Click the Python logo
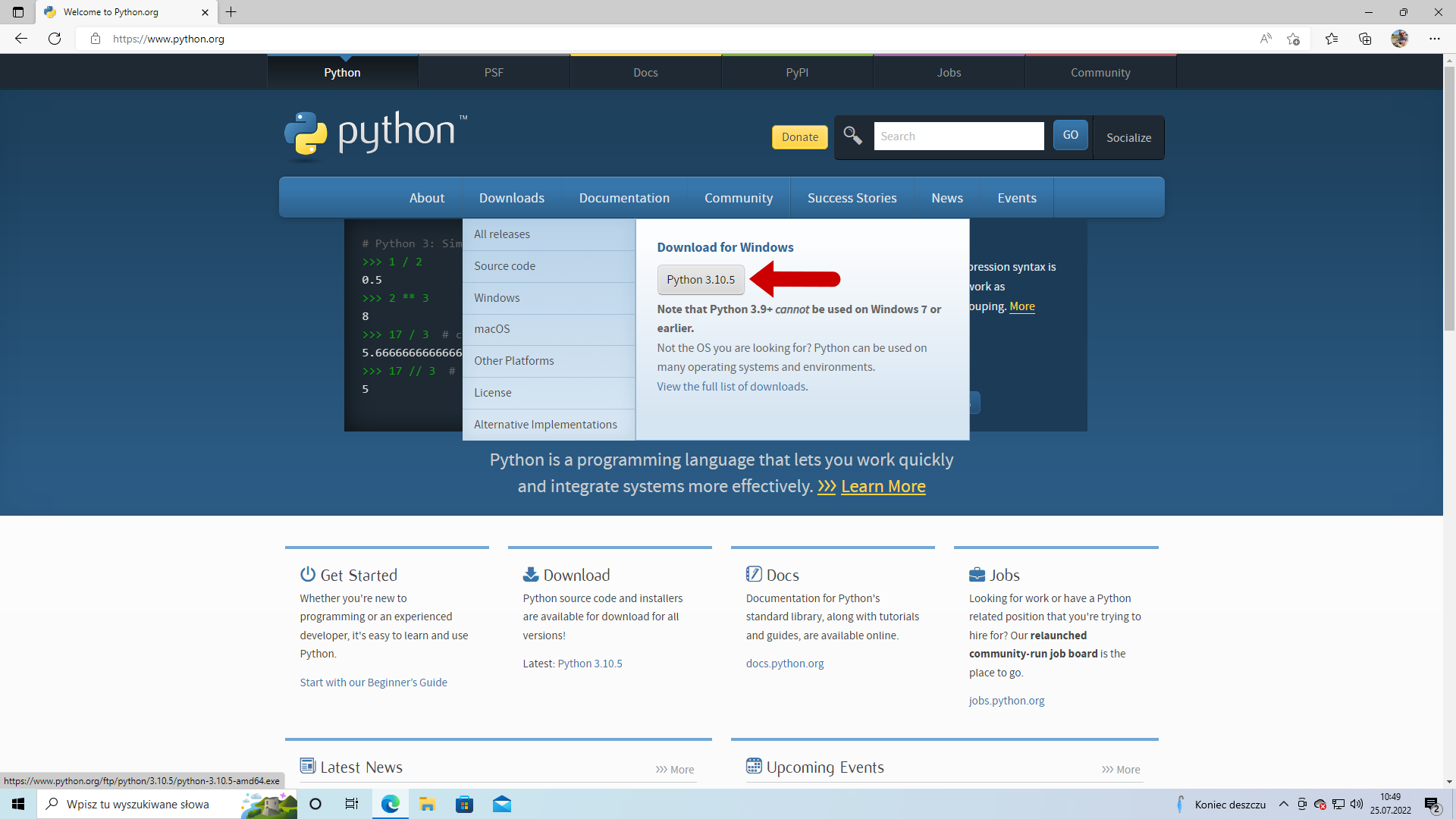 [306, 135]
